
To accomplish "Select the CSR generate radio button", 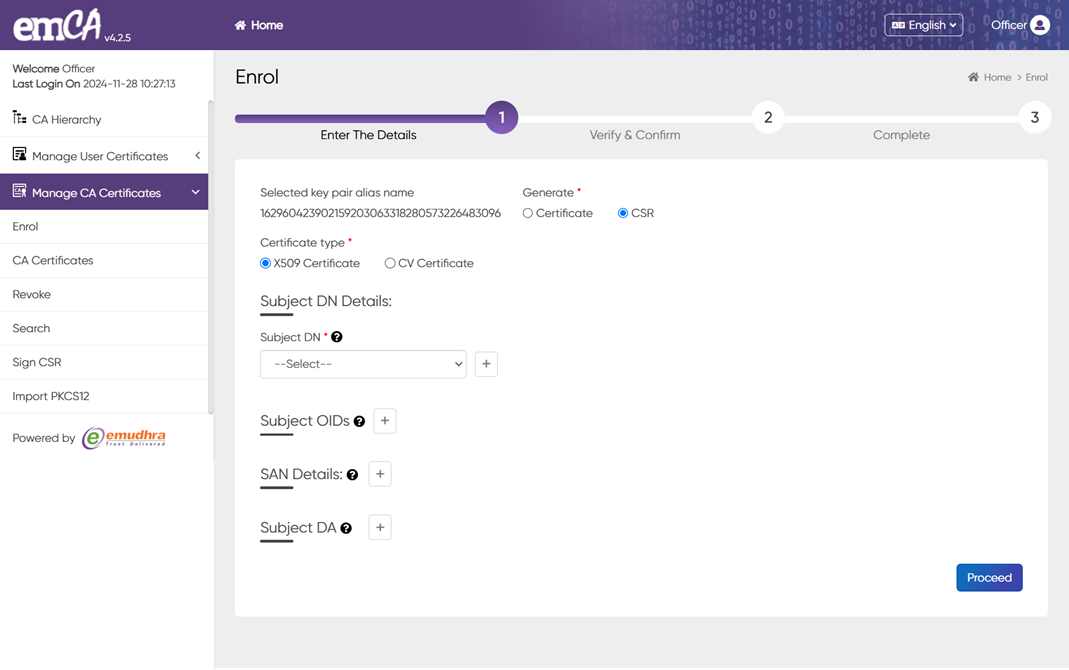I will 623,213.
